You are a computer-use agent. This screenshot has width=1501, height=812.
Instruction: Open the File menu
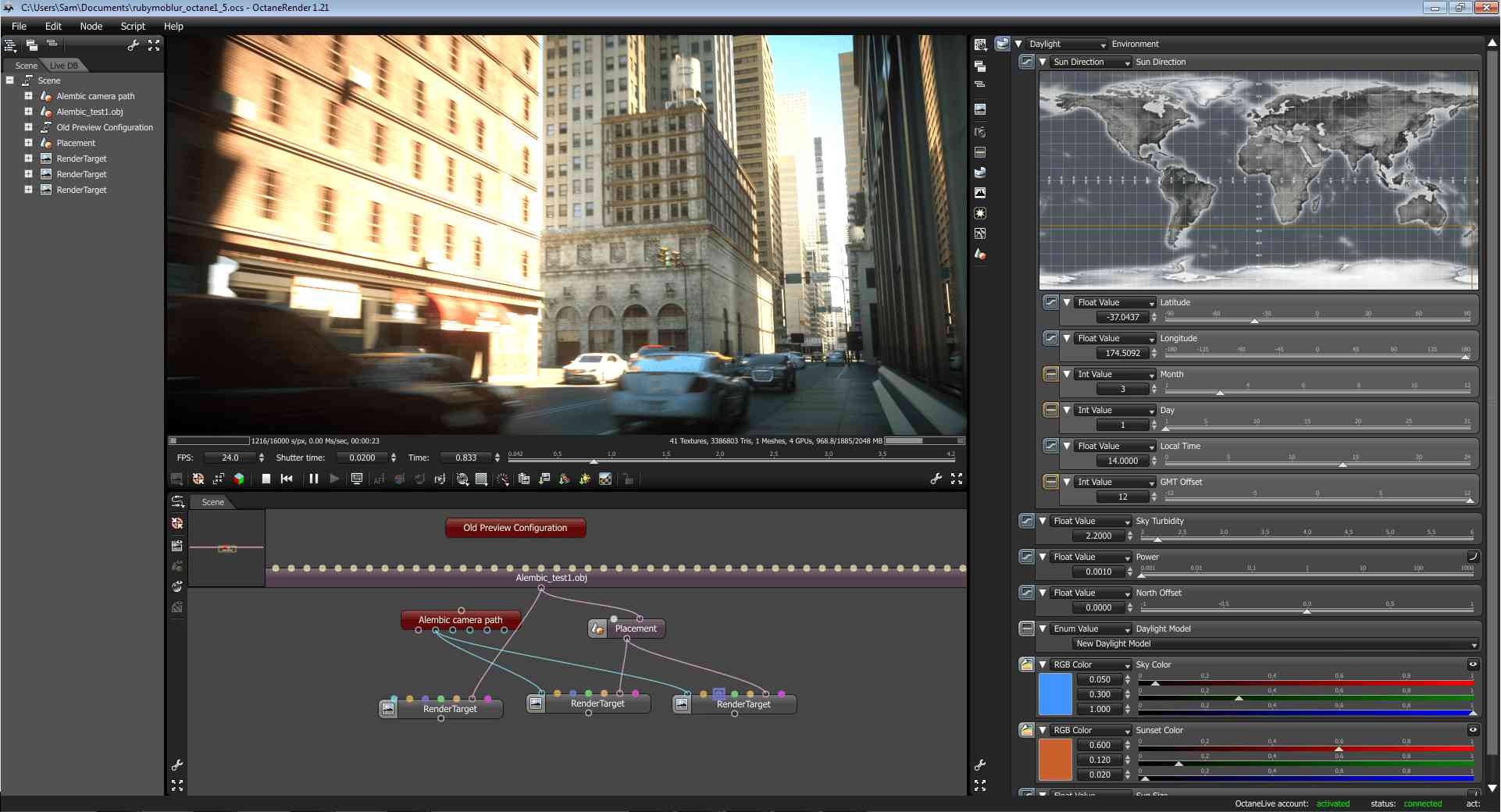point(19,26)
